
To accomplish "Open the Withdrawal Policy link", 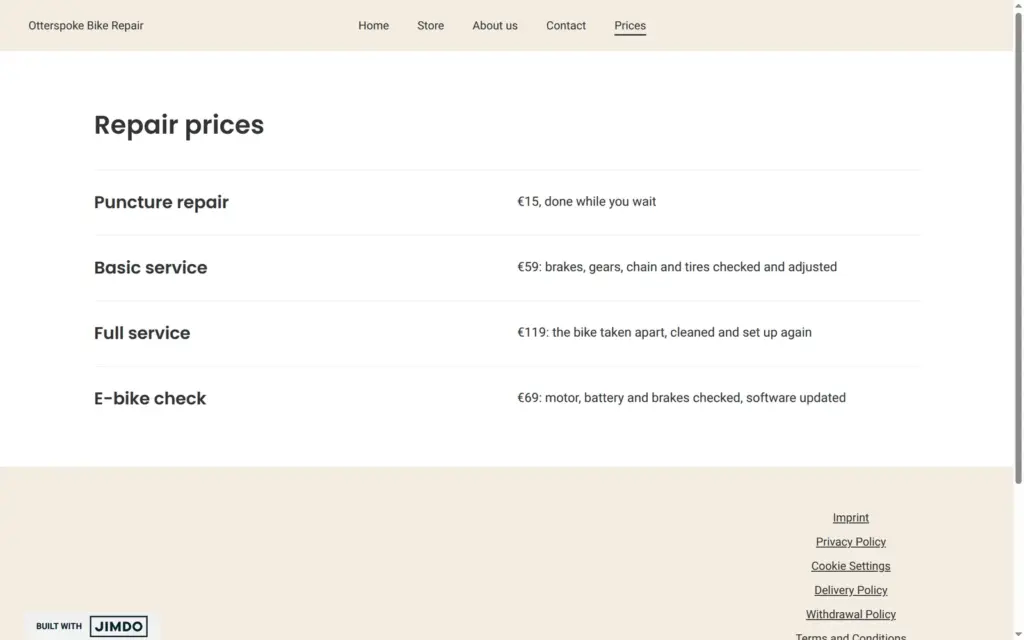I will tap(850, 614).
